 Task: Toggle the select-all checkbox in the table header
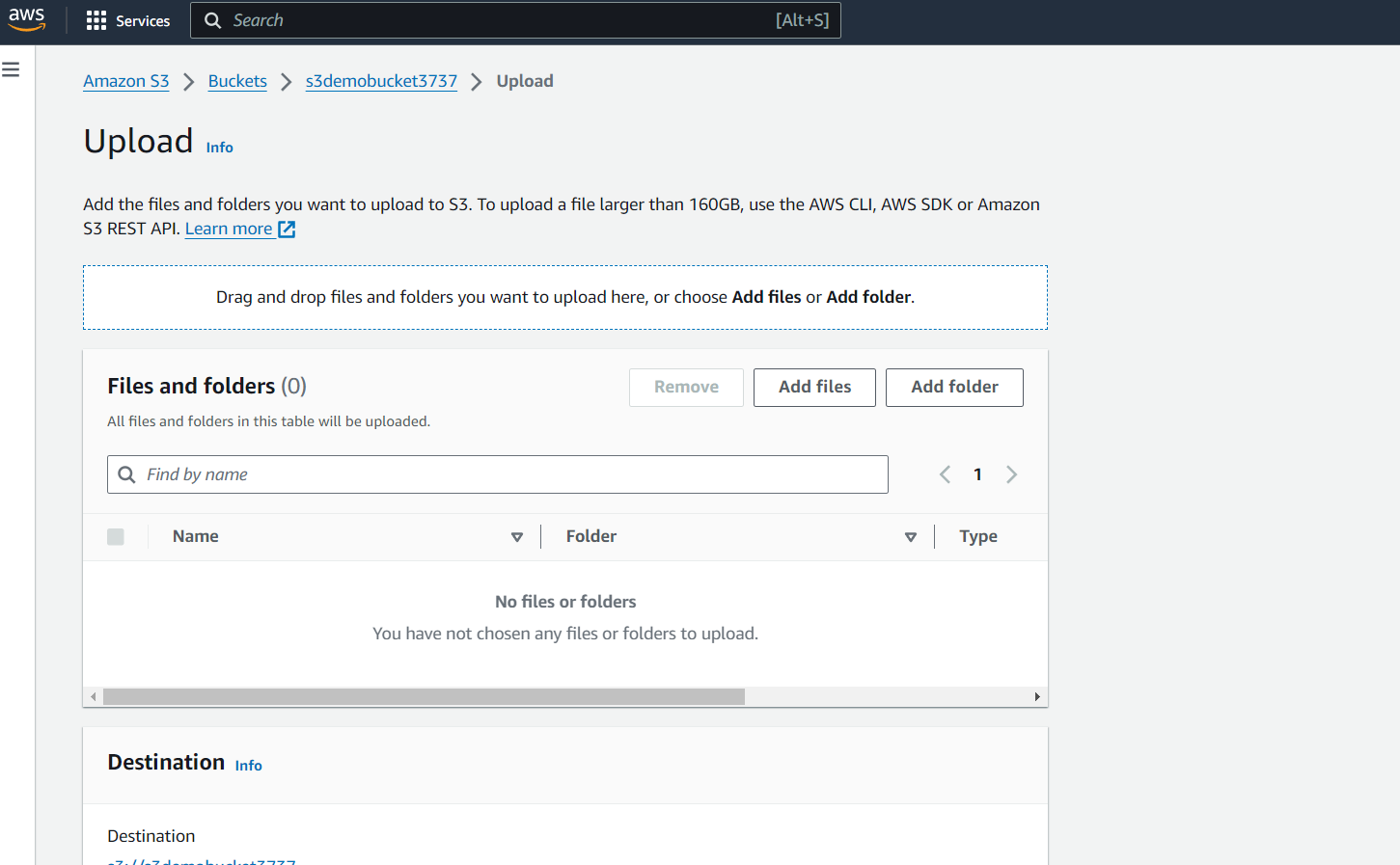pyautogui.click(x=116, y=537)
